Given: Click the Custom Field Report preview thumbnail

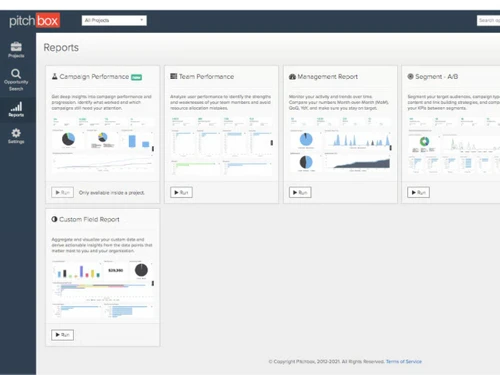Looking at the screenshot, I should (x=103, y=288).
